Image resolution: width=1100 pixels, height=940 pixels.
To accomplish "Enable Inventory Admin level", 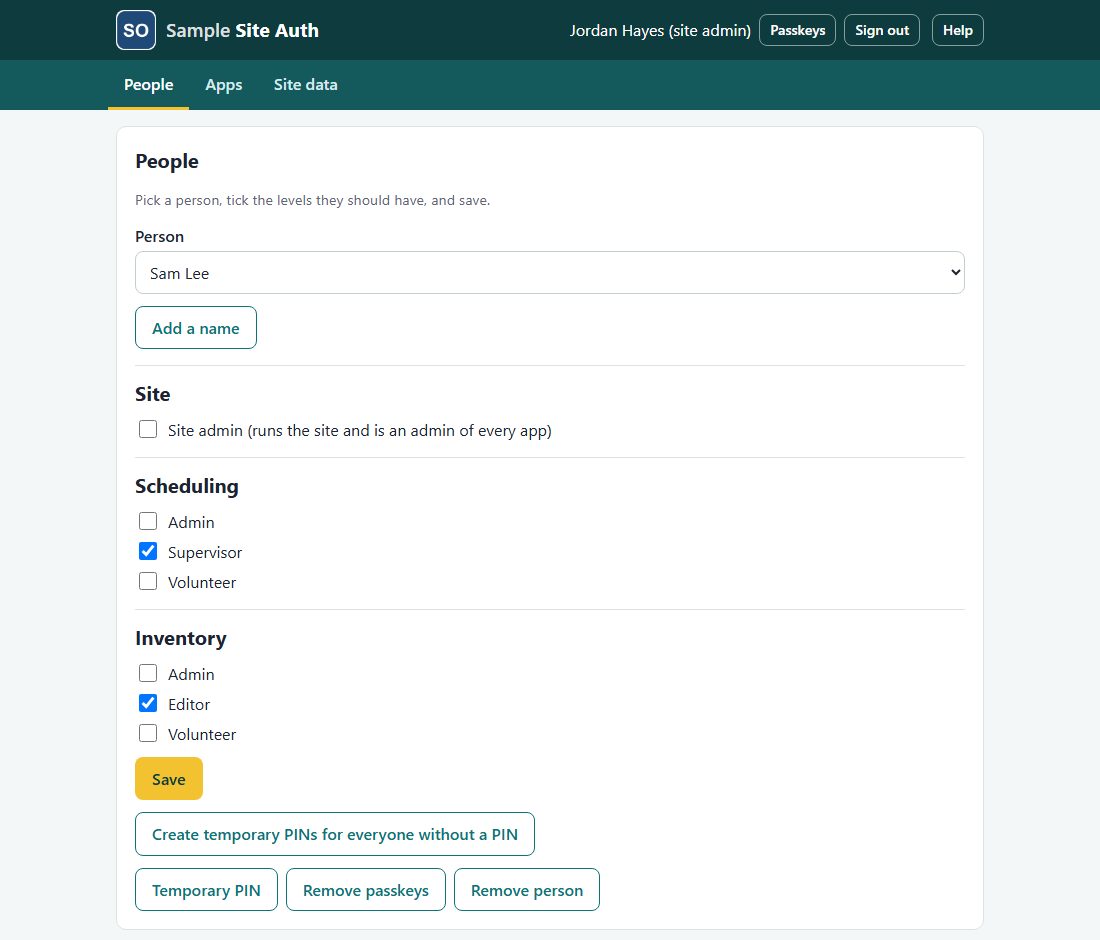I will 148,673.
